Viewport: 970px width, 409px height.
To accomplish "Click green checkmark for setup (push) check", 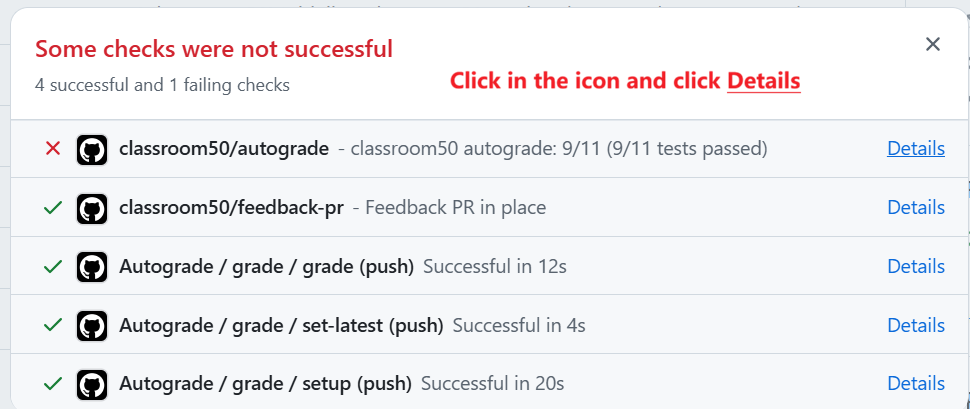I will (x=53, y=384).
